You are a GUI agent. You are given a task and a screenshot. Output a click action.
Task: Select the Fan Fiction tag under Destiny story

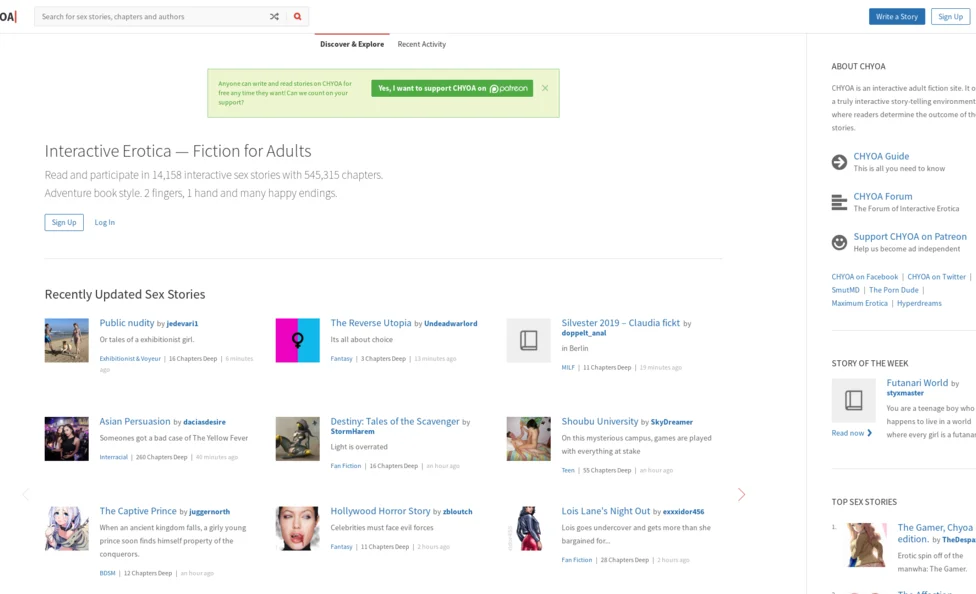click(345, 466)
